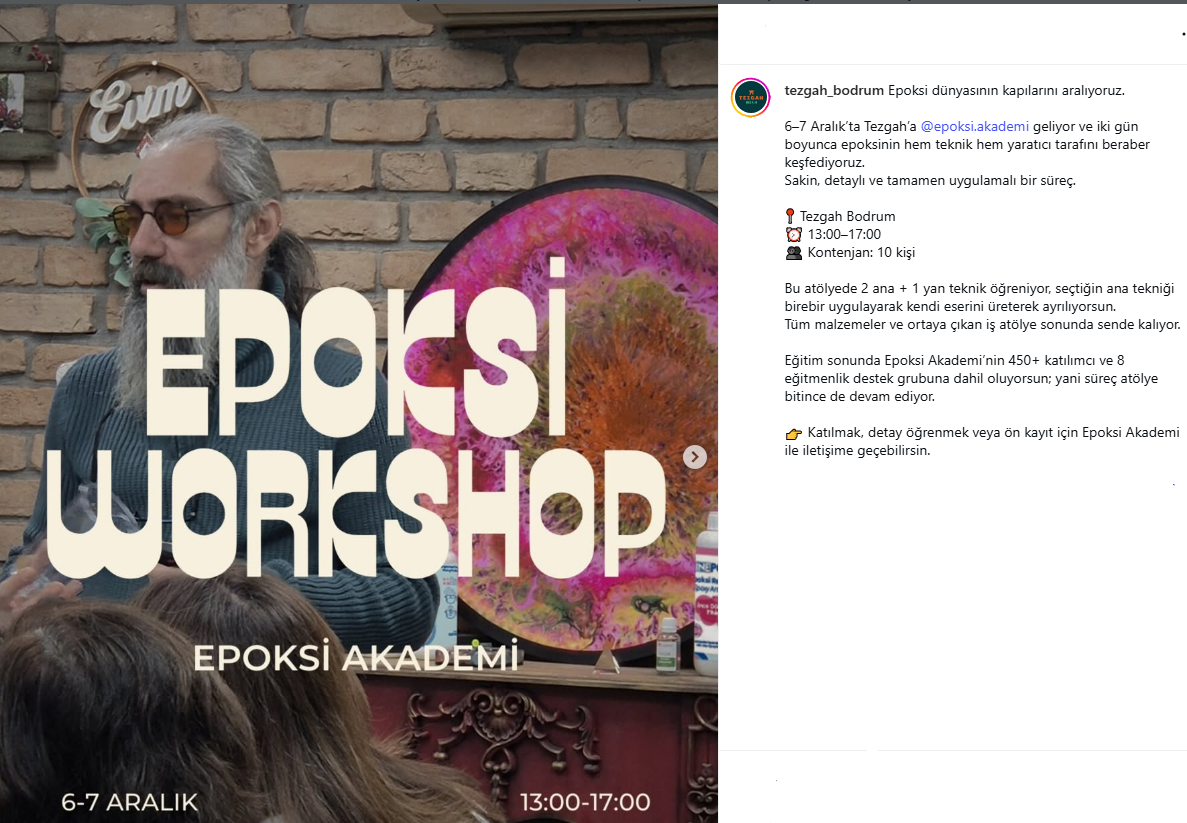Open the tezgah_bodrum profile avatar
This screenshot has width=1187, height=823.
[x=750, y=98]
